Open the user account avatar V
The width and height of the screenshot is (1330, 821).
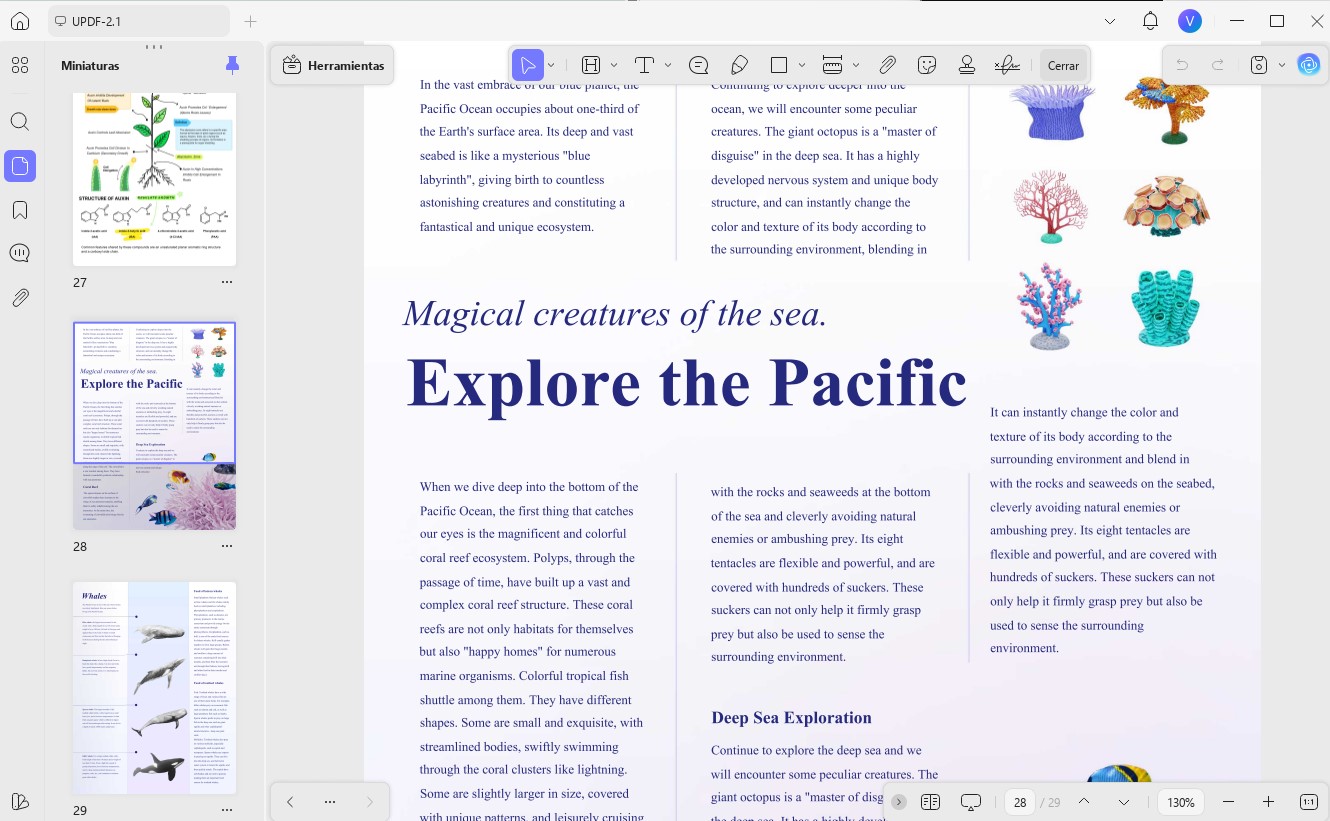pyautogui.click(x=1189, y=21)
